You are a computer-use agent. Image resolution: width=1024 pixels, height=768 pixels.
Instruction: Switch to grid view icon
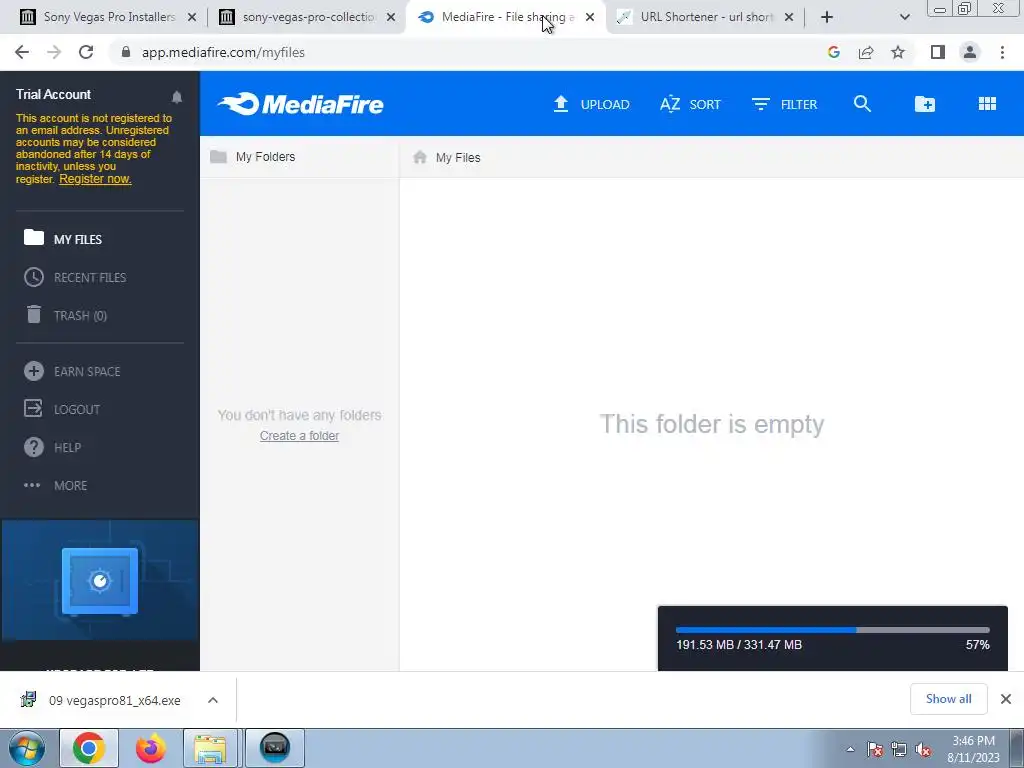tap(987, 104)
